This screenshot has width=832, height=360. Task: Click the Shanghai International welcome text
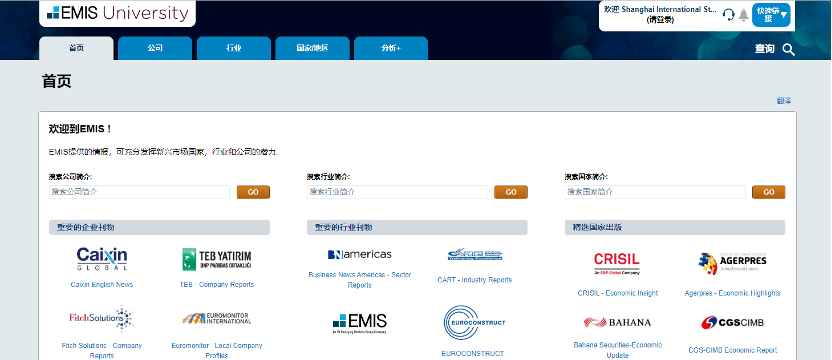click(x=660, y=10)
